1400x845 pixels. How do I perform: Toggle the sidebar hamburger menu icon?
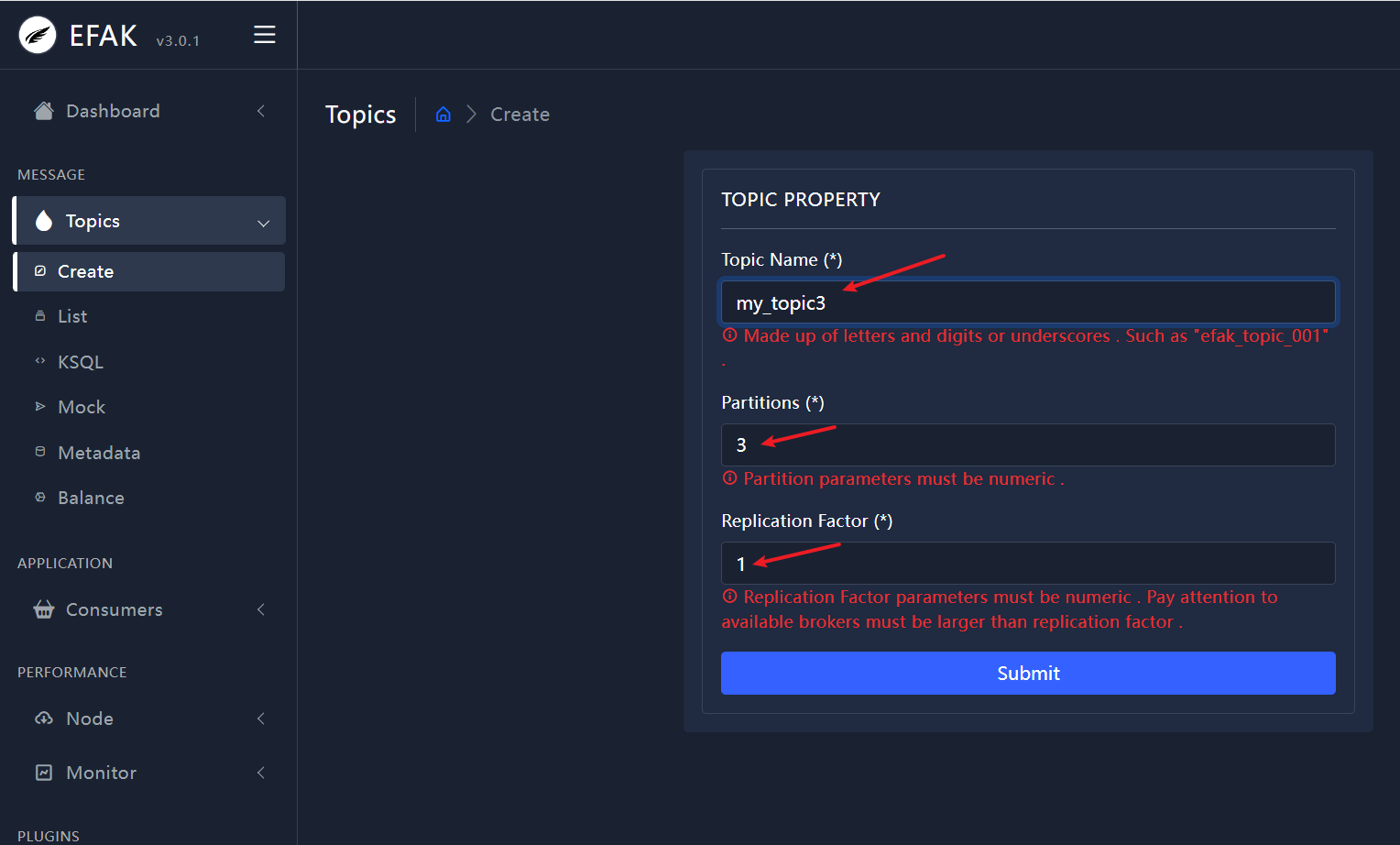click(x=265, y=35)
